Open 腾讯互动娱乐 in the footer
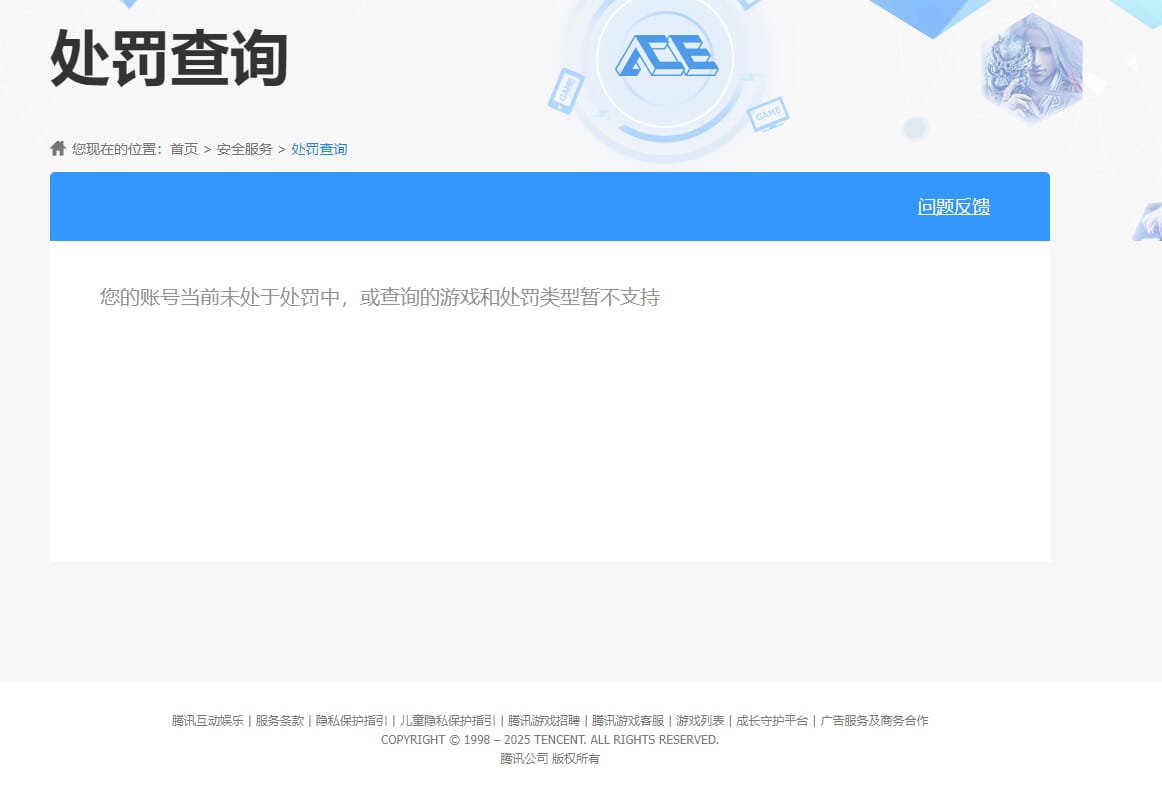The height and width of the screenshot is (794, 1162). (x=207, y=720)
